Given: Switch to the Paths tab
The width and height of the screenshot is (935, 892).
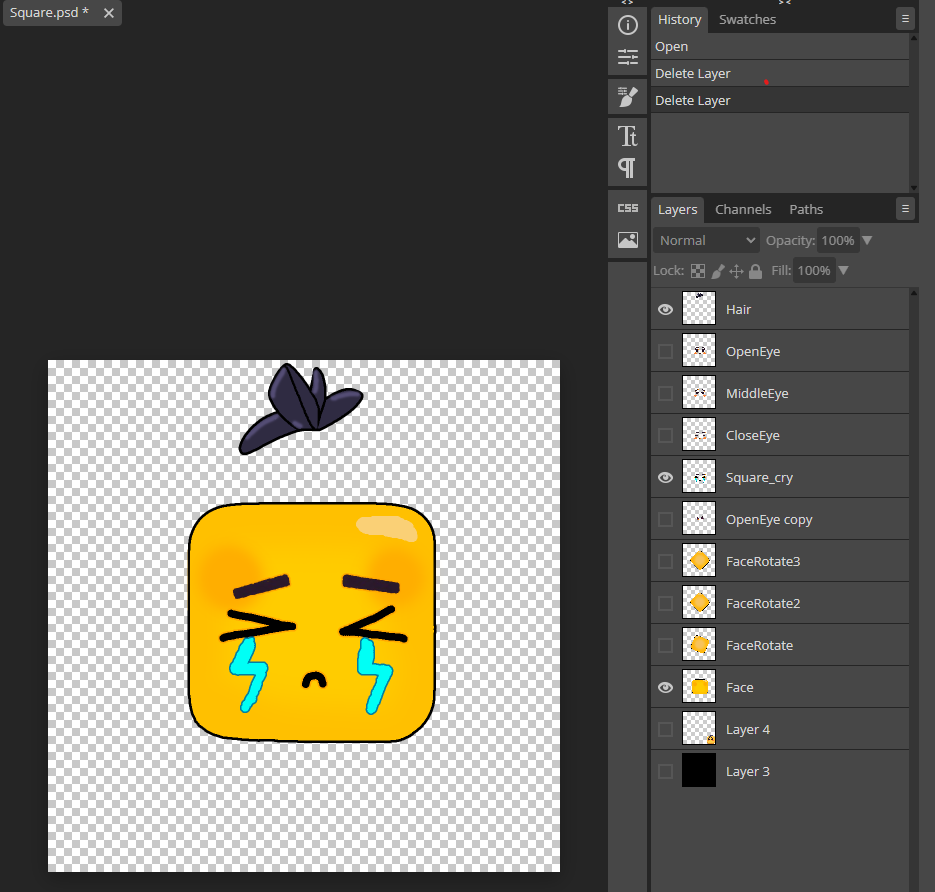Looking at the screenshot, I should [806, 210].
